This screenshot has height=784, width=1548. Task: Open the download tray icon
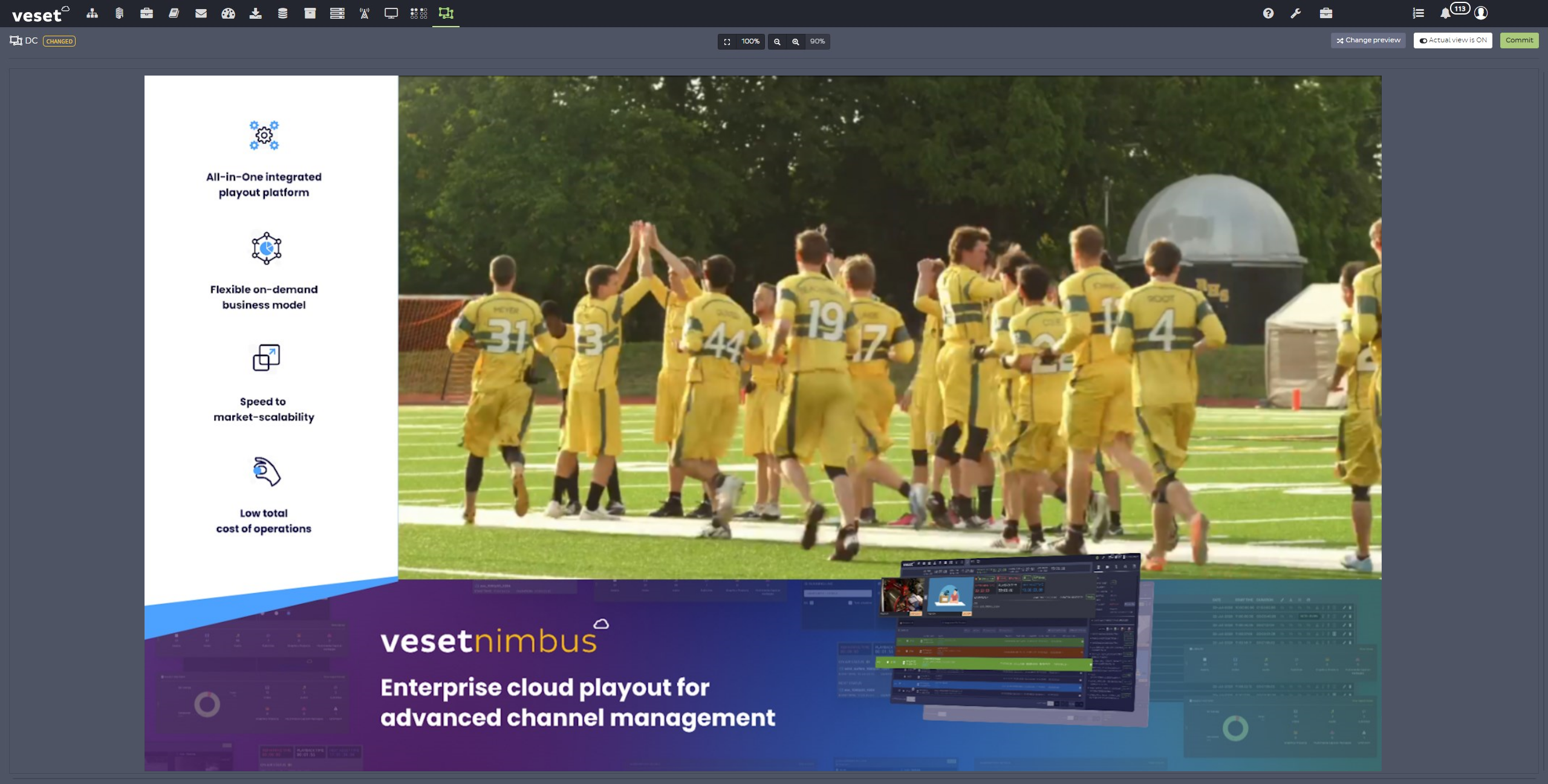(255, 13)
